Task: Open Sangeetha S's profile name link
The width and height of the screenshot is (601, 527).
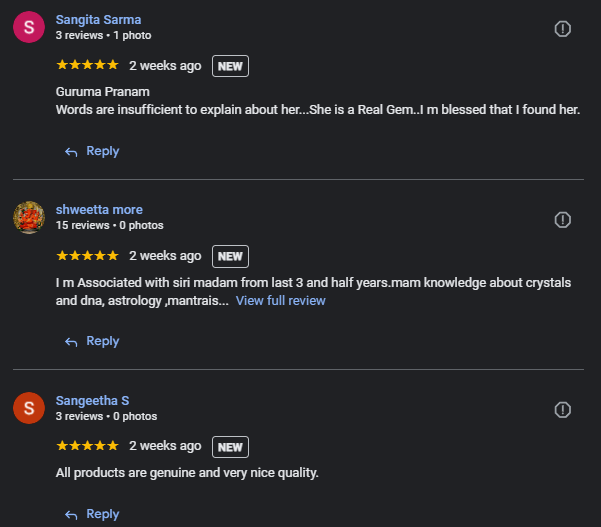Action: coord(92,401)
